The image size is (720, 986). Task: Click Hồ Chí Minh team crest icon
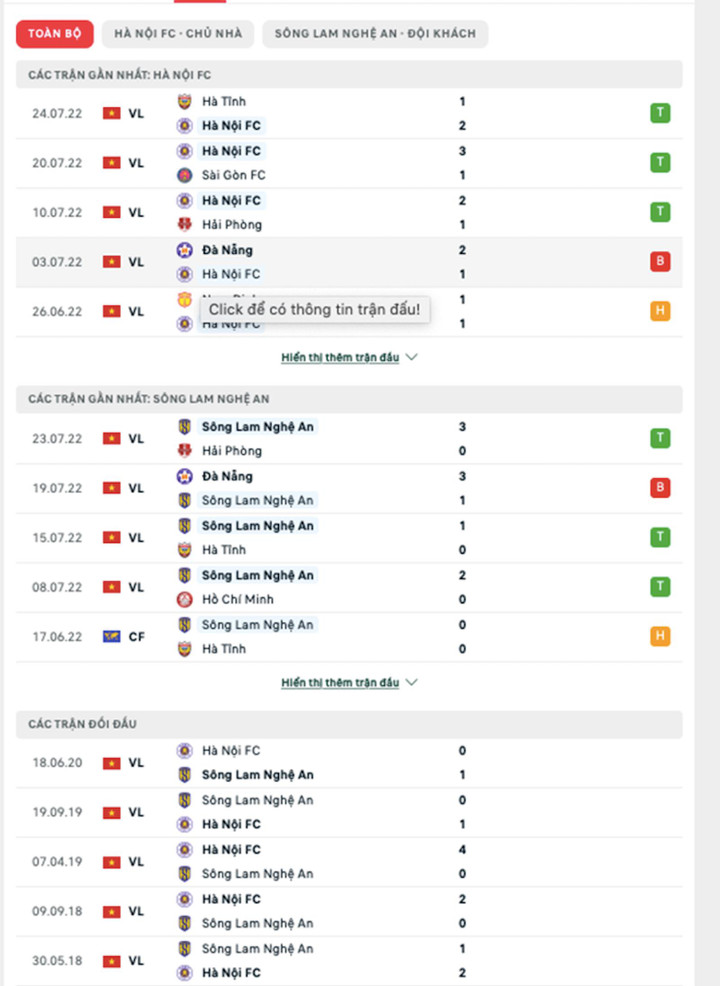[184, 600]
